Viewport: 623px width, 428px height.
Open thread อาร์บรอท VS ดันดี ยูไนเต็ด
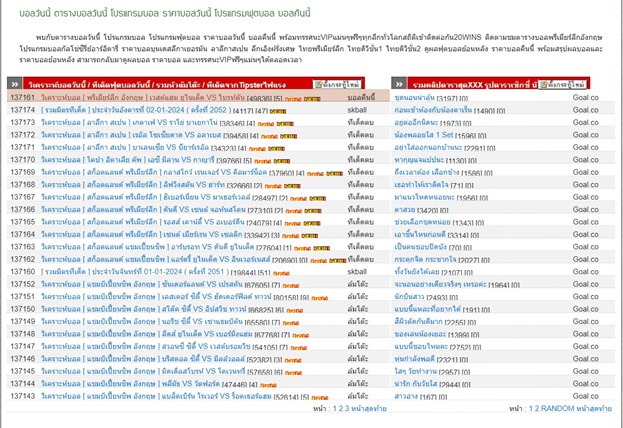coord(147,247)
